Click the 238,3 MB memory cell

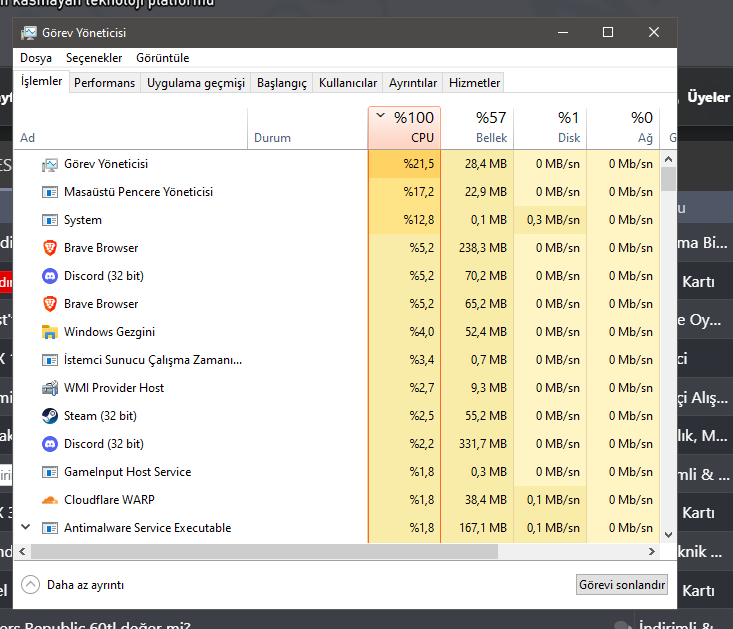tap(477, 248)
